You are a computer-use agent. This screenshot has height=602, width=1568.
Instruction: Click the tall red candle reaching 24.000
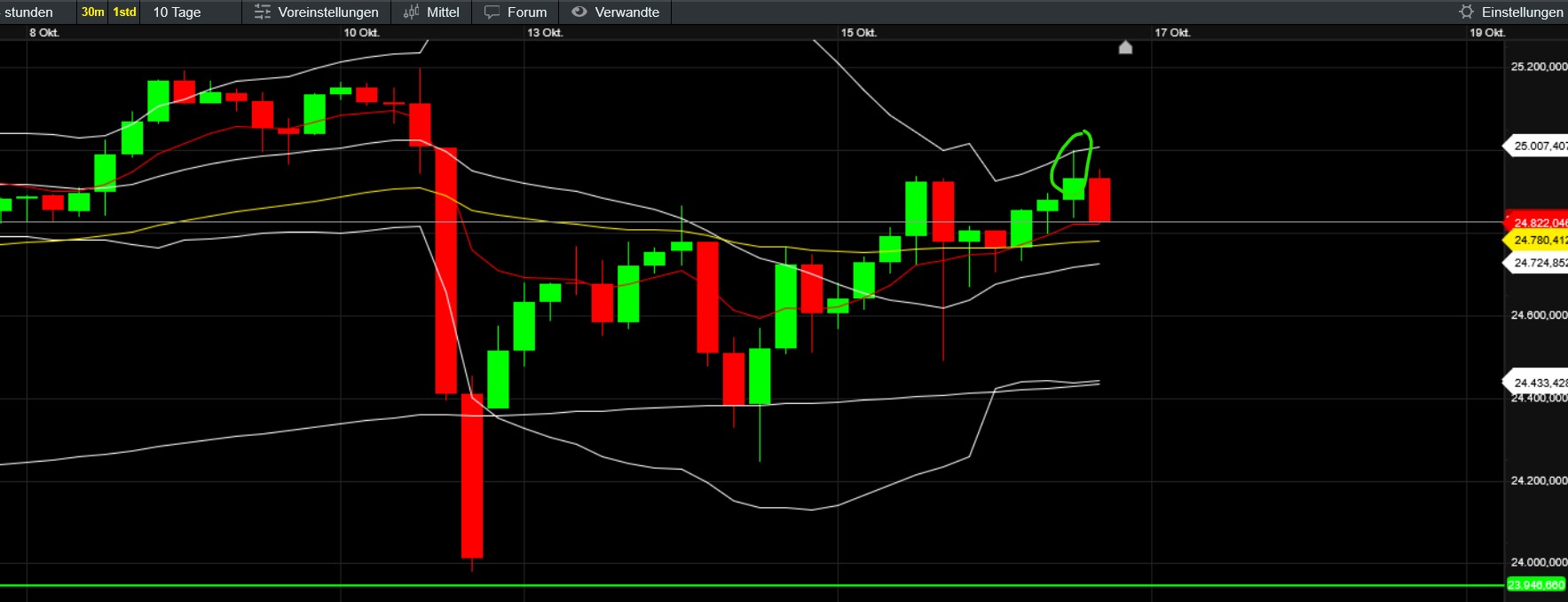[x=472, y=476]
